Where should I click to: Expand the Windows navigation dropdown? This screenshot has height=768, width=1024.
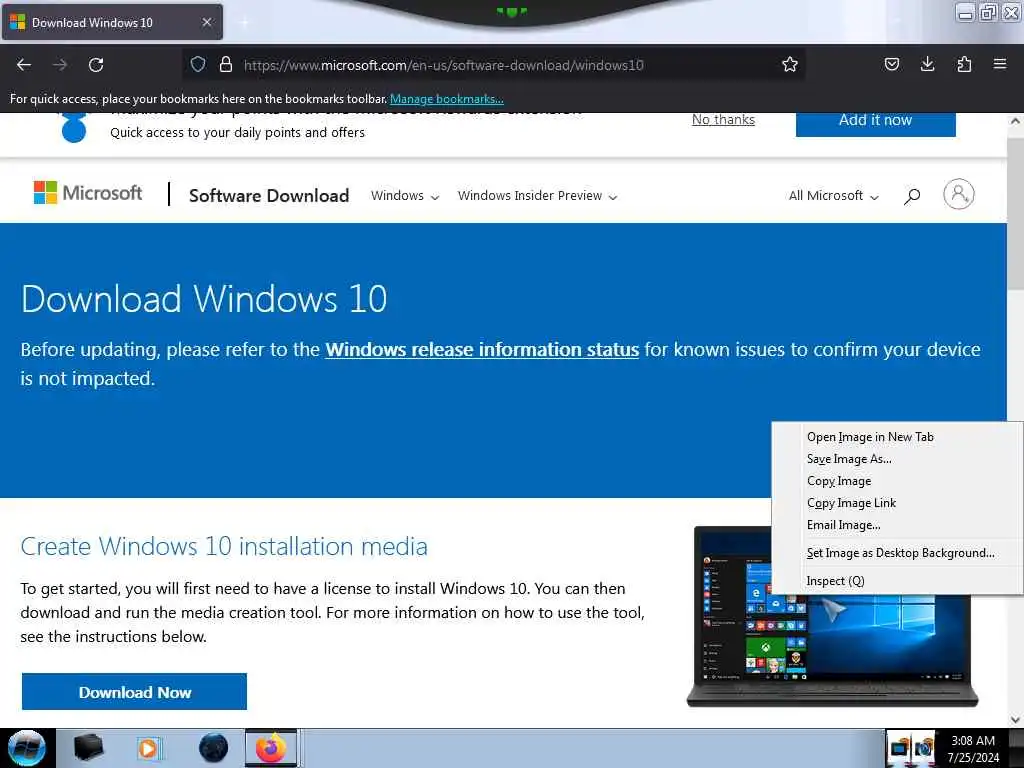405,196
